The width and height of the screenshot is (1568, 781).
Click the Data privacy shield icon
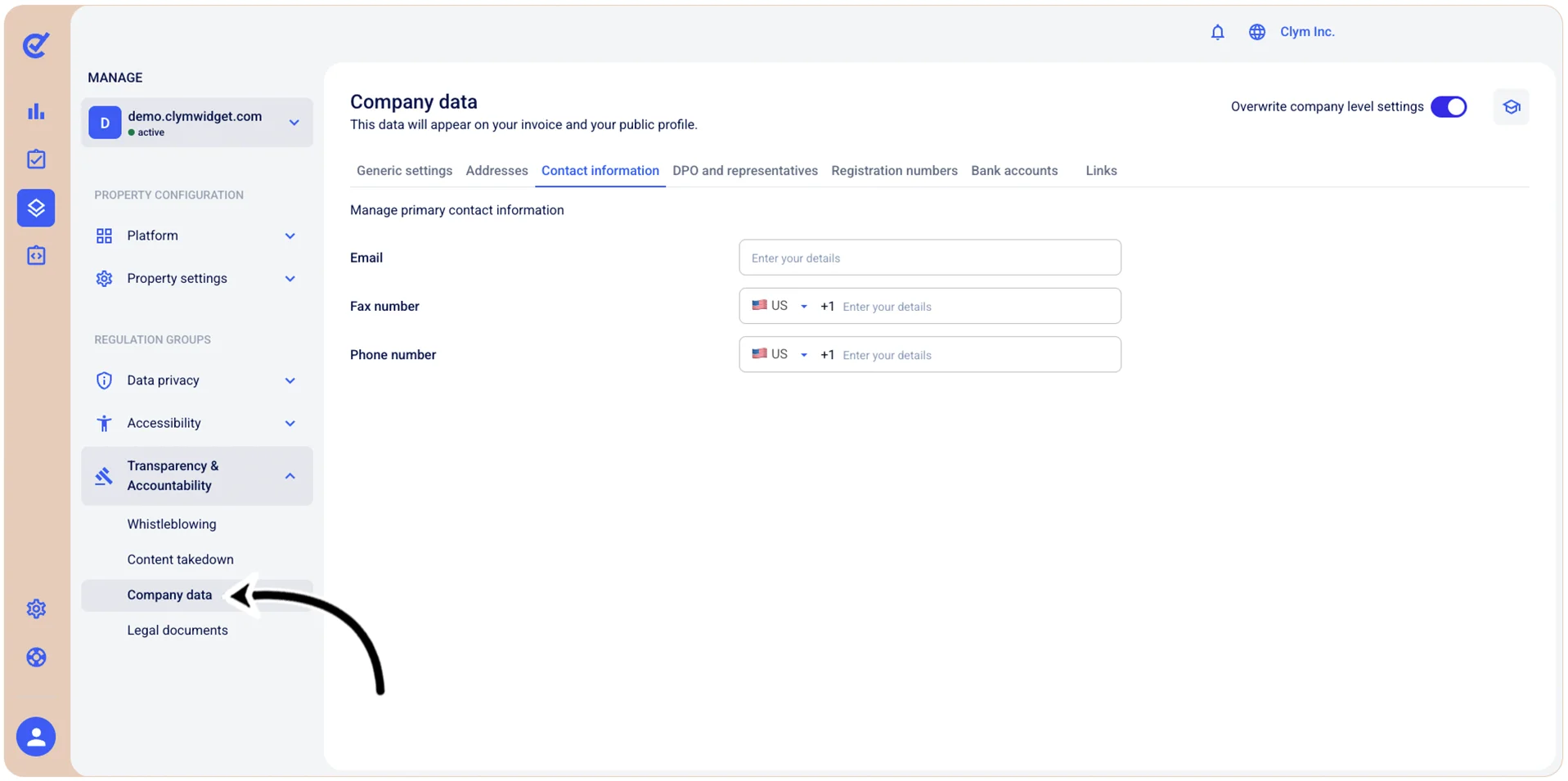pyautogui.click(x=104, y=380)
